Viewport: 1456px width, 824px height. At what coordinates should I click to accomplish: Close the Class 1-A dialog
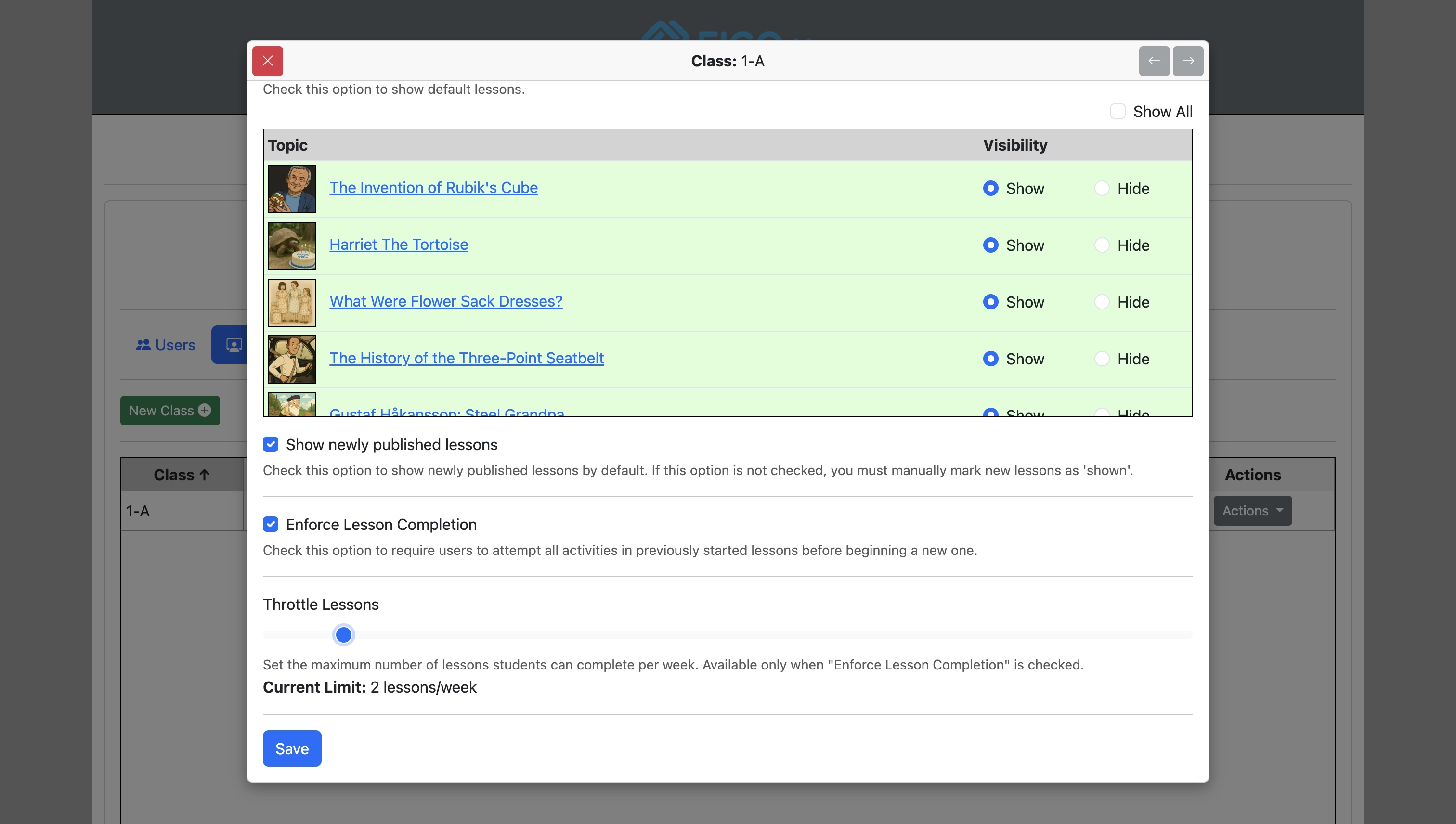[x=267, y=61]
